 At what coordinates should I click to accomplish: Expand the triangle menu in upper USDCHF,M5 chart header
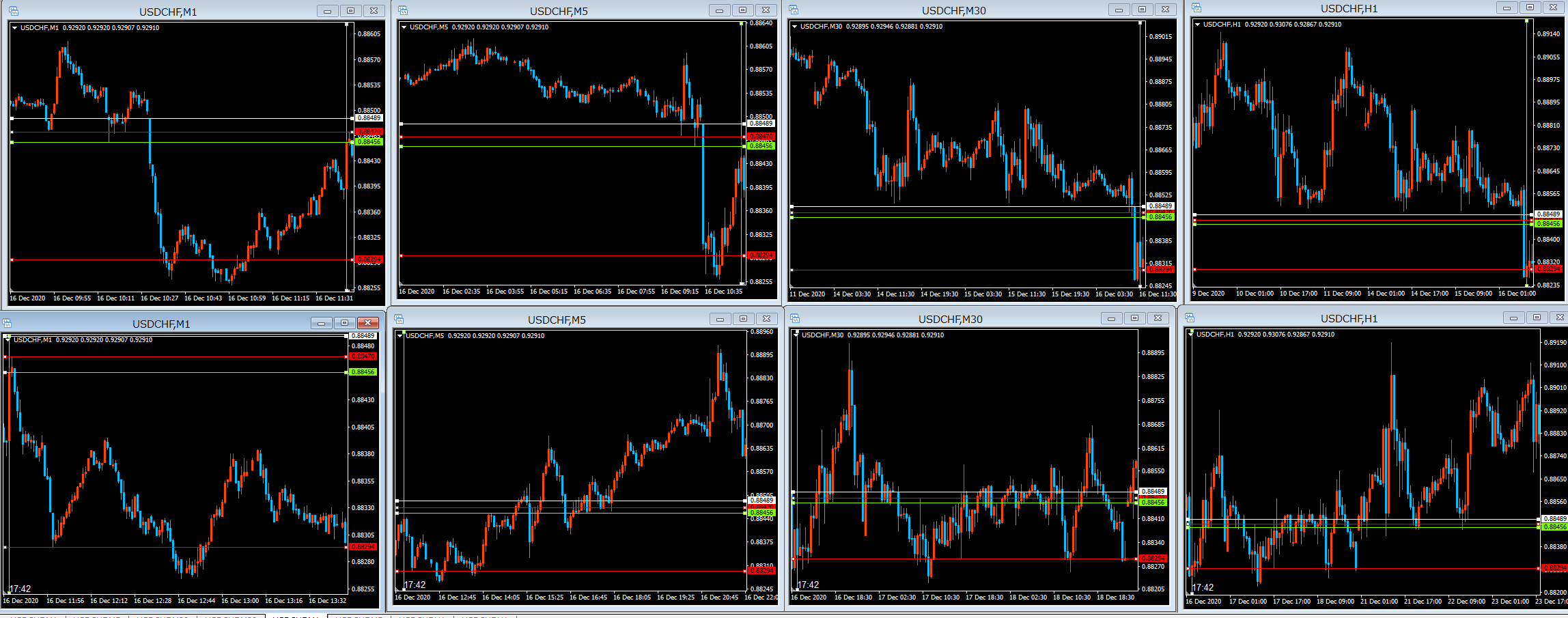coord(404,27)
